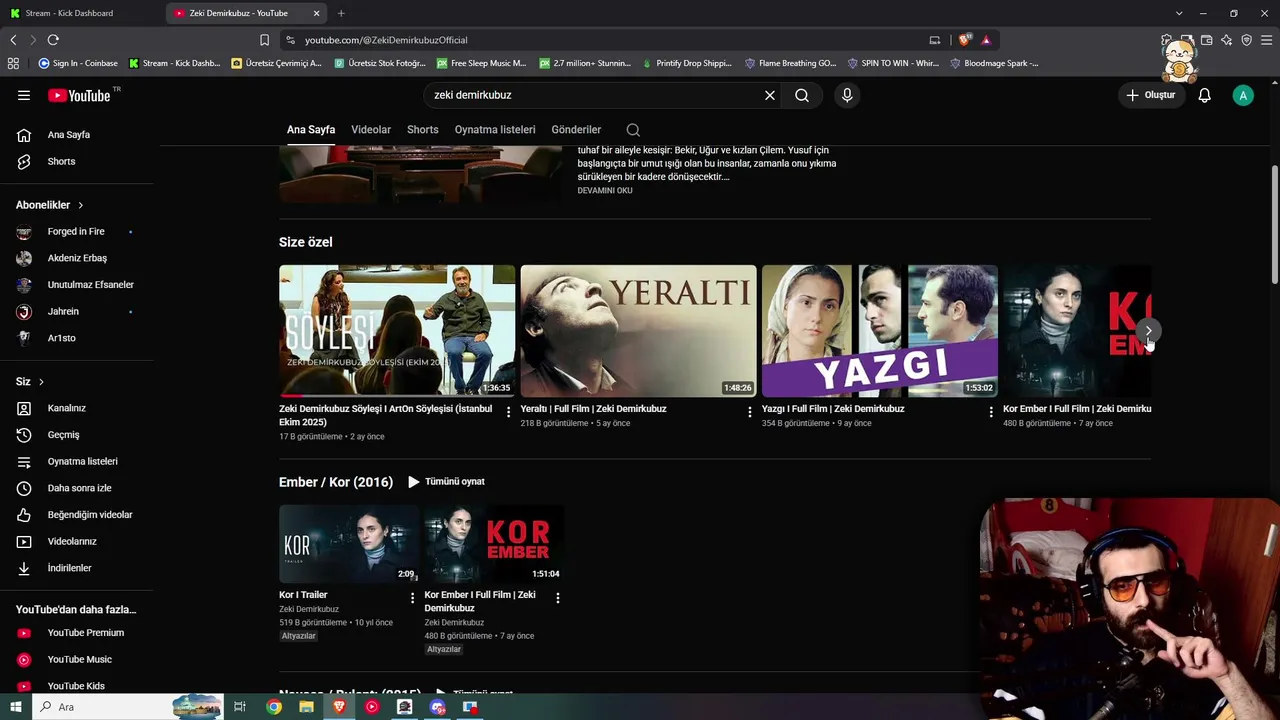
Task: Open options menu for Söyleşi video
Action: [x=508, y=412]
